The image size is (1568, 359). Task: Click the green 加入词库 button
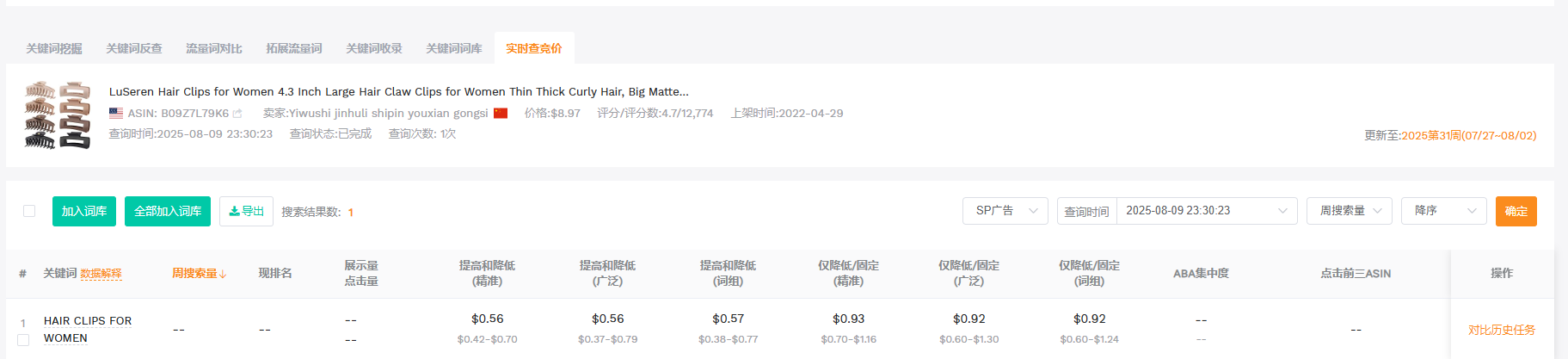[84, 211]
